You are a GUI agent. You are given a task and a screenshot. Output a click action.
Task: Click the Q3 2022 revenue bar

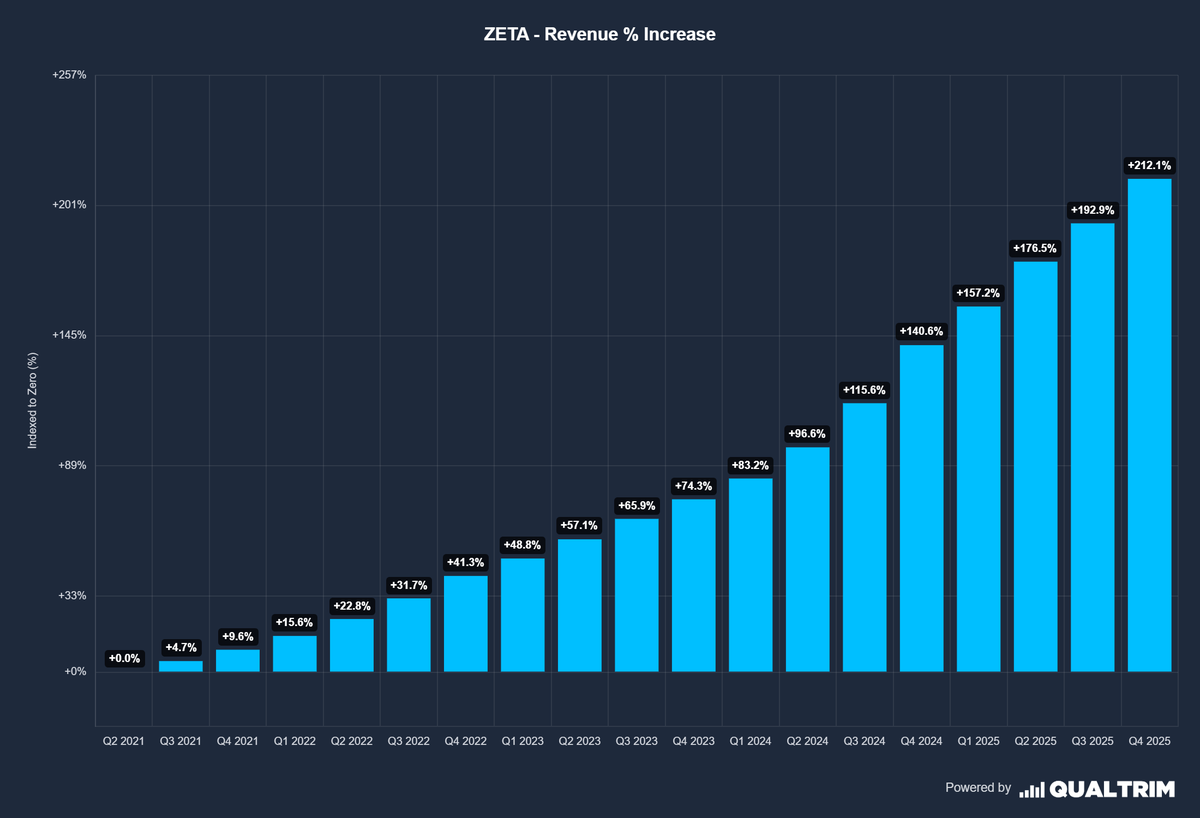[408, 635]
